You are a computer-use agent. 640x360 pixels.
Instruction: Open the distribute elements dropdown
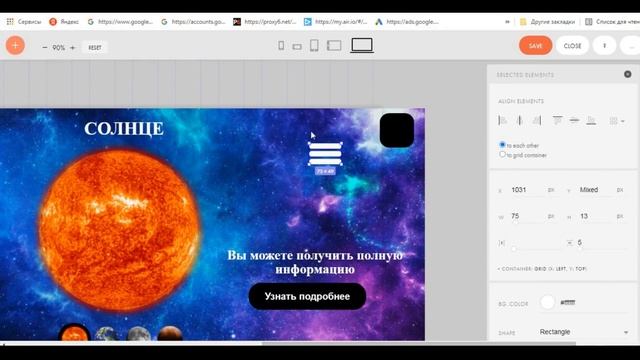point(616,121)
